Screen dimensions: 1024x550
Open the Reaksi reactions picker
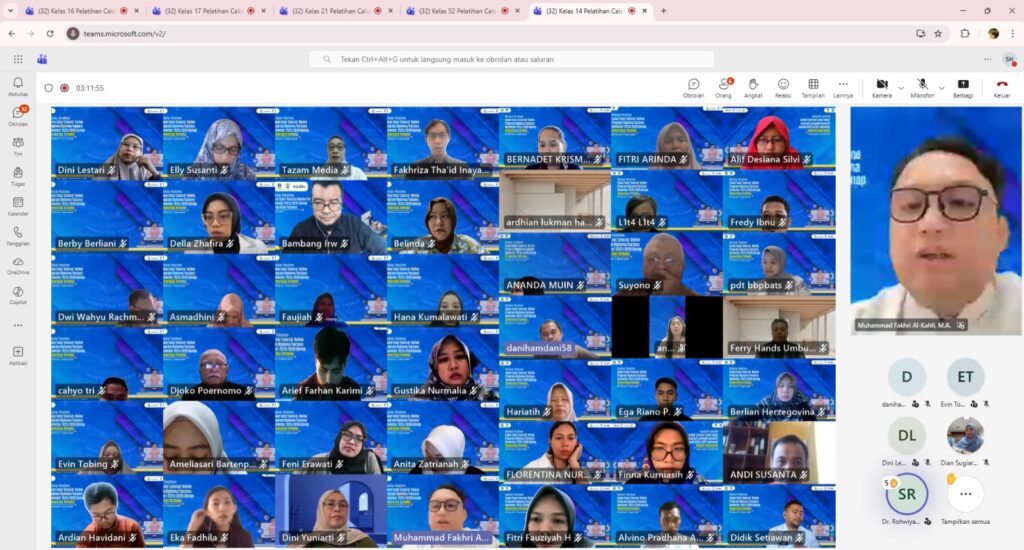pyautogui.click(x=783, y=86)
